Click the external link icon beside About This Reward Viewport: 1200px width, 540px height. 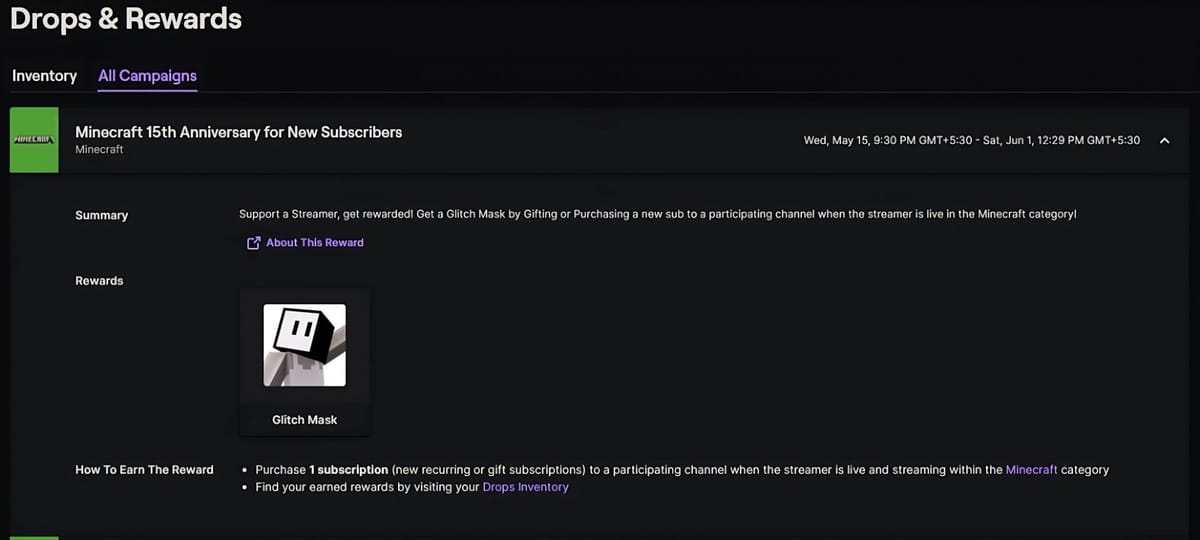(x=253, y=243)
